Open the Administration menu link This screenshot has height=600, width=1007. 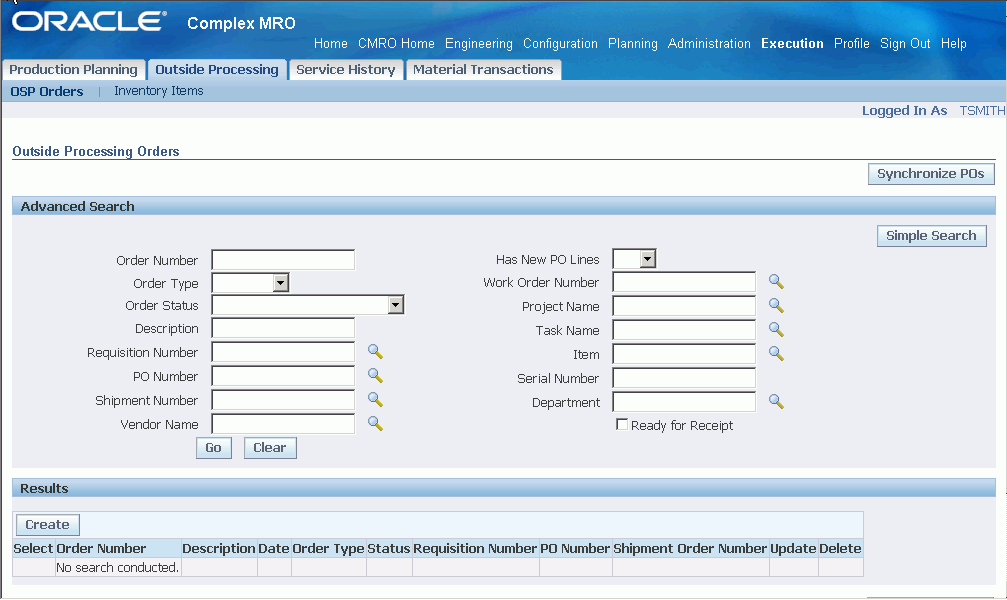click(709, 44)
